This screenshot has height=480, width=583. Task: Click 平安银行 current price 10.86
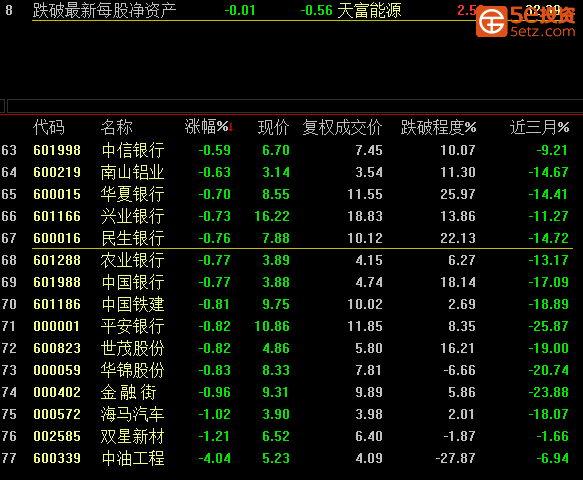[272, 326]
